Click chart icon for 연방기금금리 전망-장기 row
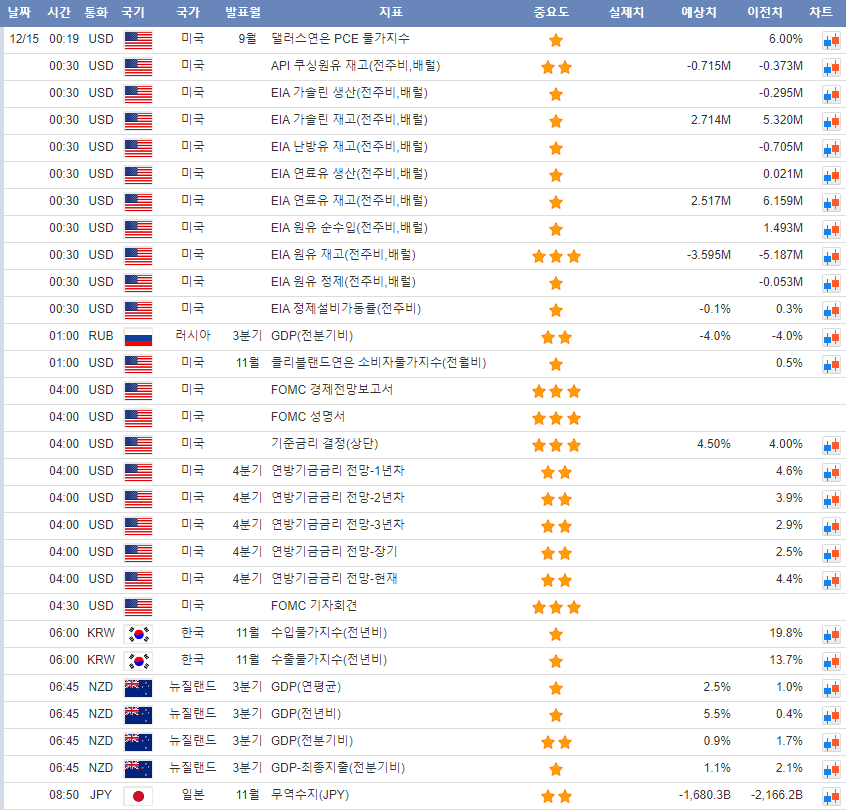Viewport: 846px width, 810px height. pos(830,553)
